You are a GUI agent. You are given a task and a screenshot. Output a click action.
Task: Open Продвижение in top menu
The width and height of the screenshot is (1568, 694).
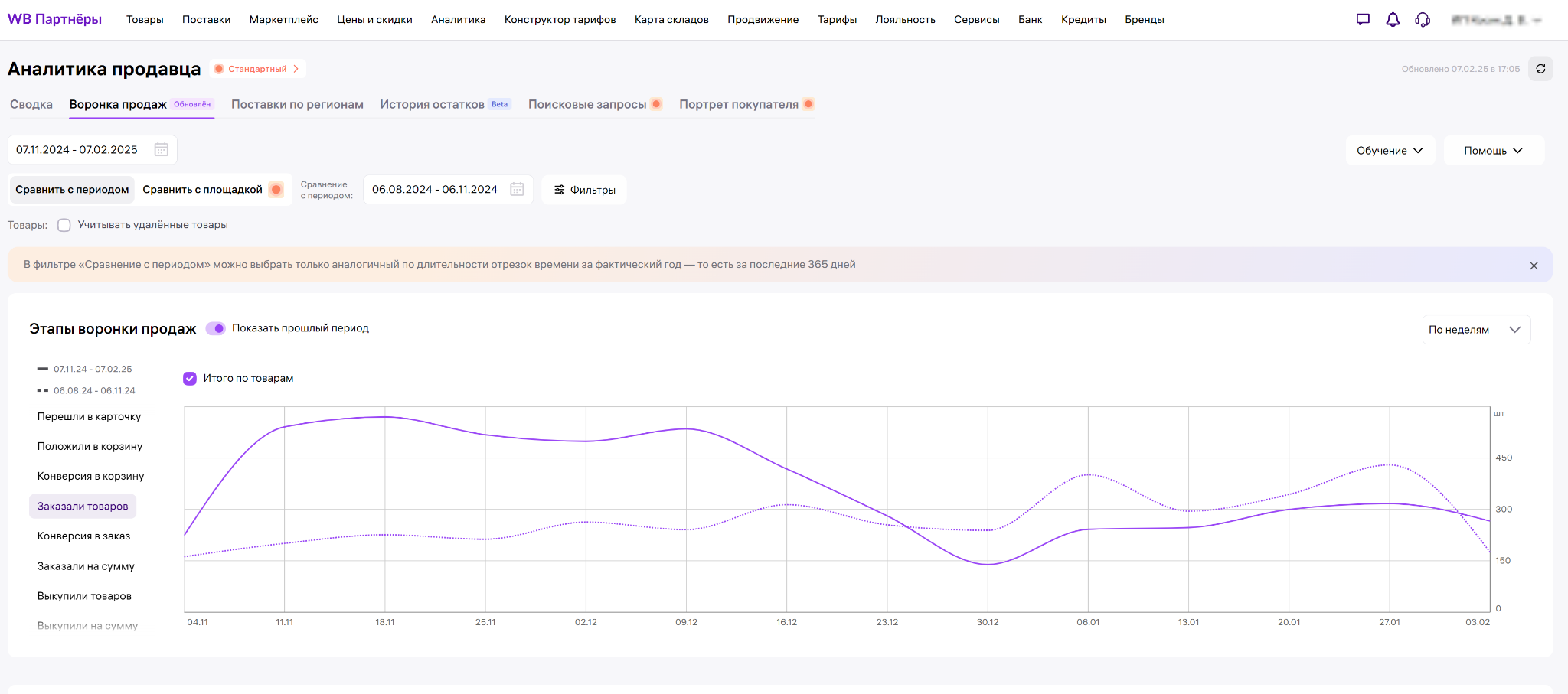763,20
